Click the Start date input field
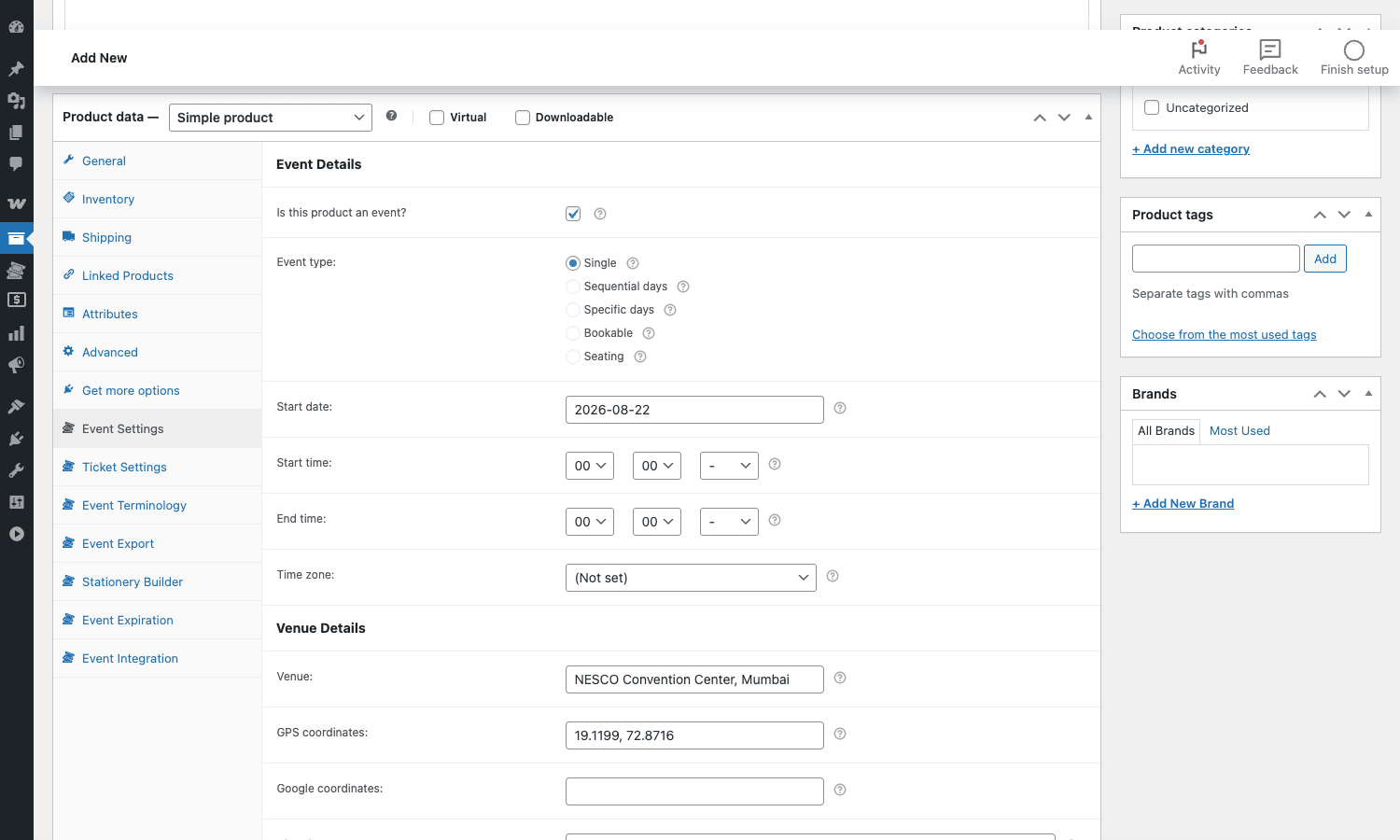Viewport: 1400px width, 840px height. (694, 410)
